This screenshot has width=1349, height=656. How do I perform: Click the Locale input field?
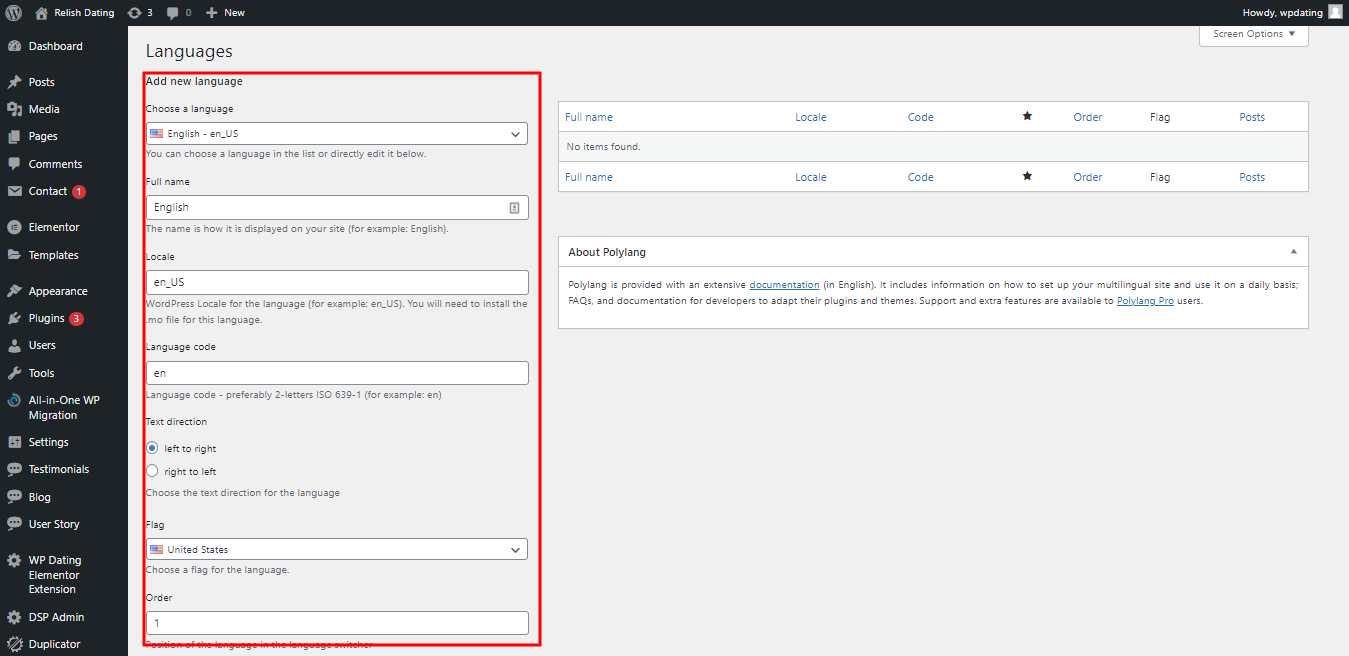[337, 282]
